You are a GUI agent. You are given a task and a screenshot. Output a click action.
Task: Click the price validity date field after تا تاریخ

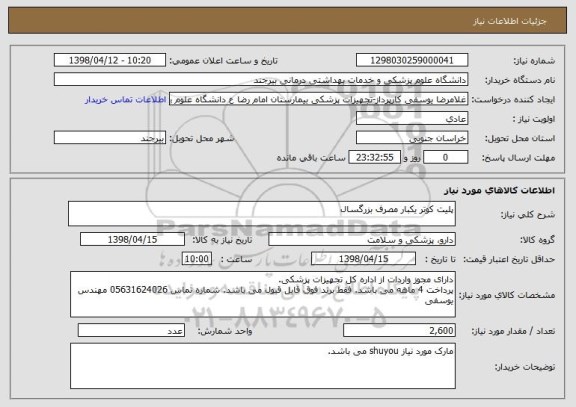(363, 259)
